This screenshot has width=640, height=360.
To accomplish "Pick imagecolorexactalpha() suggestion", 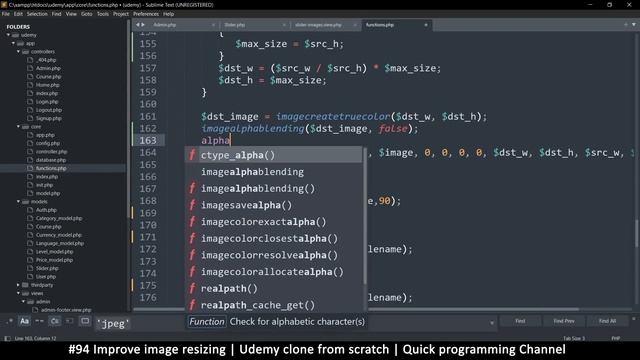I will click(x=273, y=222).
